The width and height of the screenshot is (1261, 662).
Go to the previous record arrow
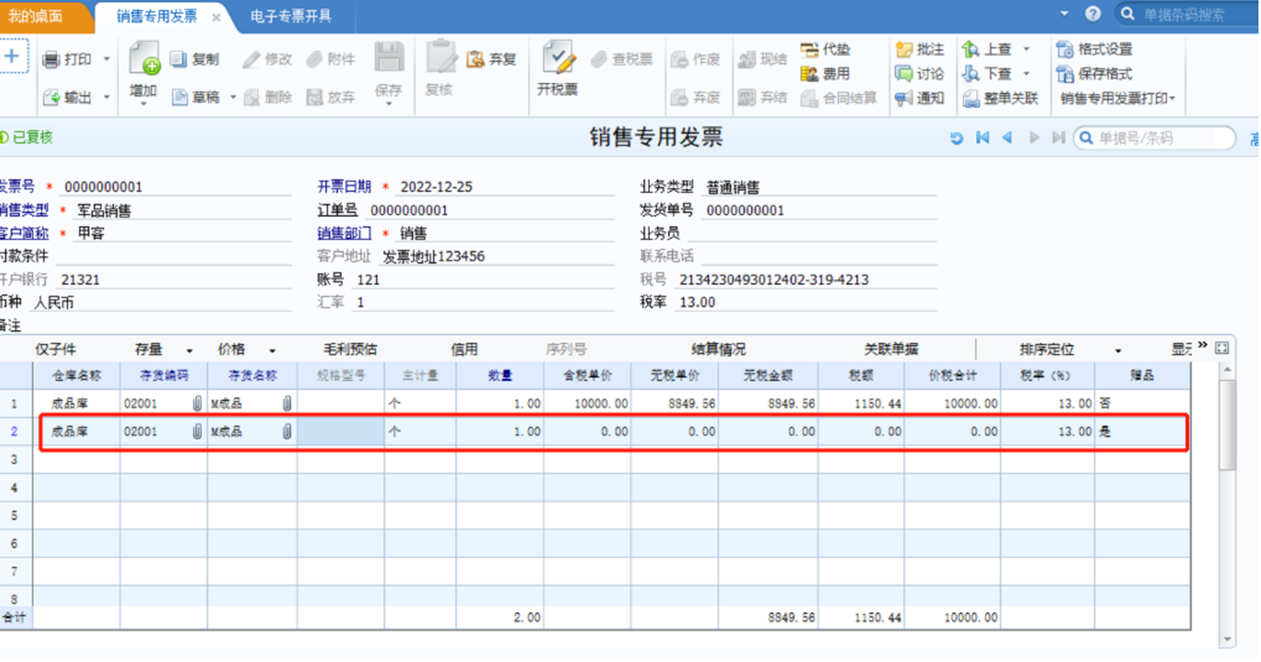click(1007, 138)
